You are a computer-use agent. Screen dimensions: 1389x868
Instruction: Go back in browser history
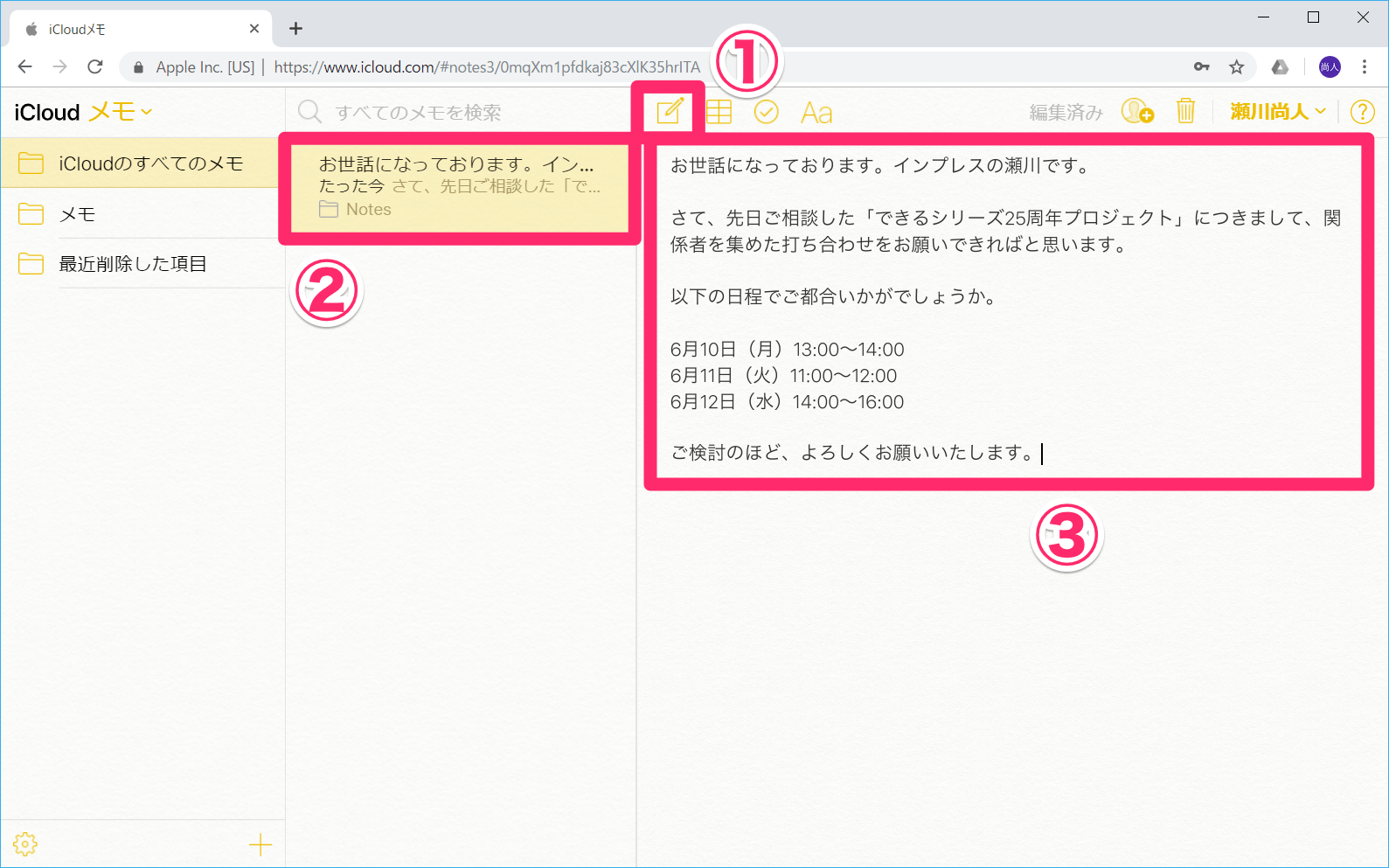point(24,66)
